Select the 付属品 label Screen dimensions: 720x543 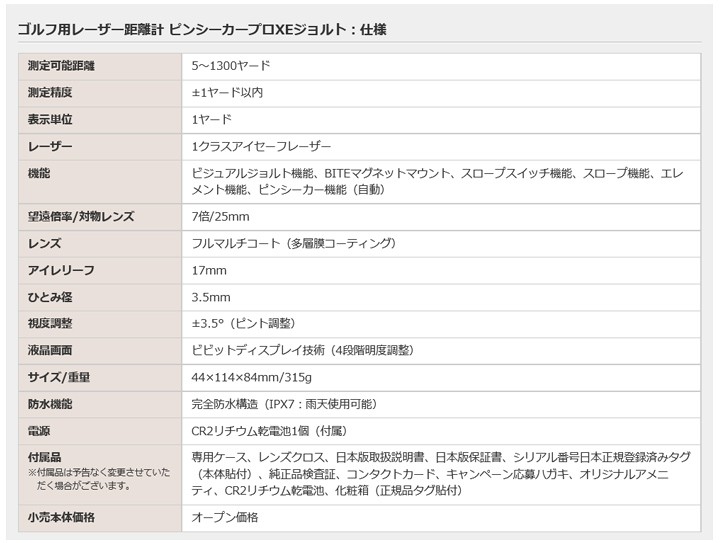point(45,458)
